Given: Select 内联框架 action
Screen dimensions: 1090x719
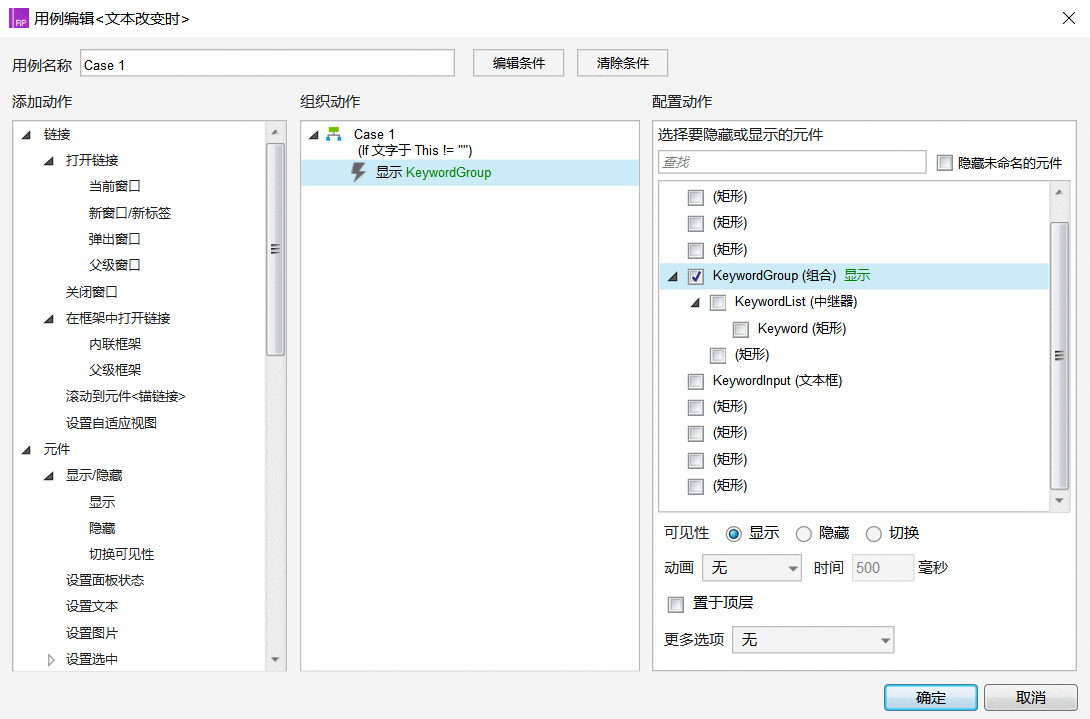Looking at the screenshot, I should [115, 344].
